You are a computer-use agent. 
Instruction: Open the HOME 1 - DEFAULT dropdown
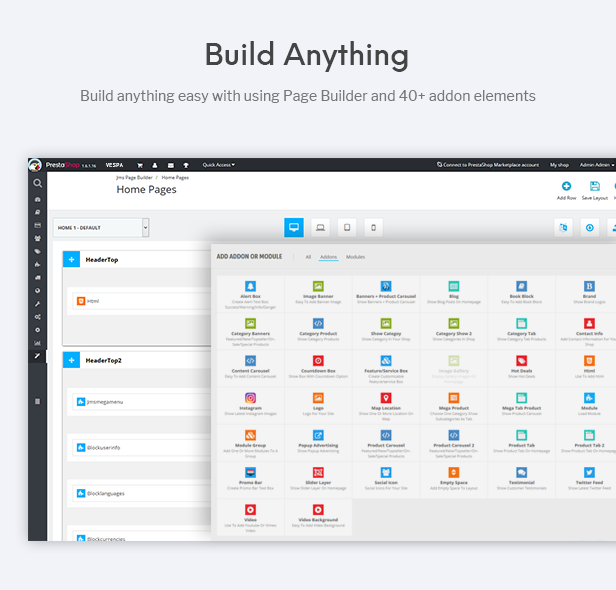point(101,227)
